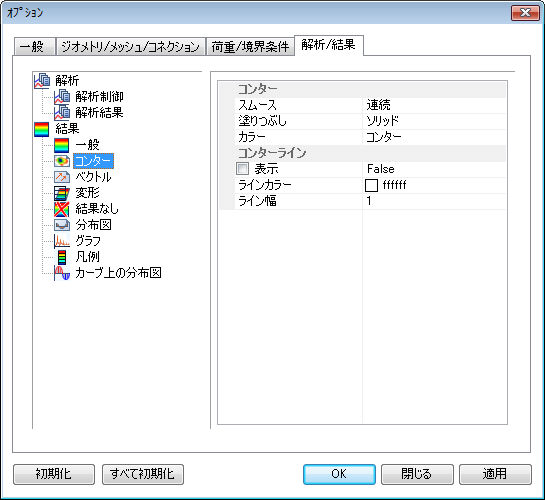This screenshot has height=500, width=545.
Task: Click the 解析結果 tree icon
Action: (x=62, y=112)
